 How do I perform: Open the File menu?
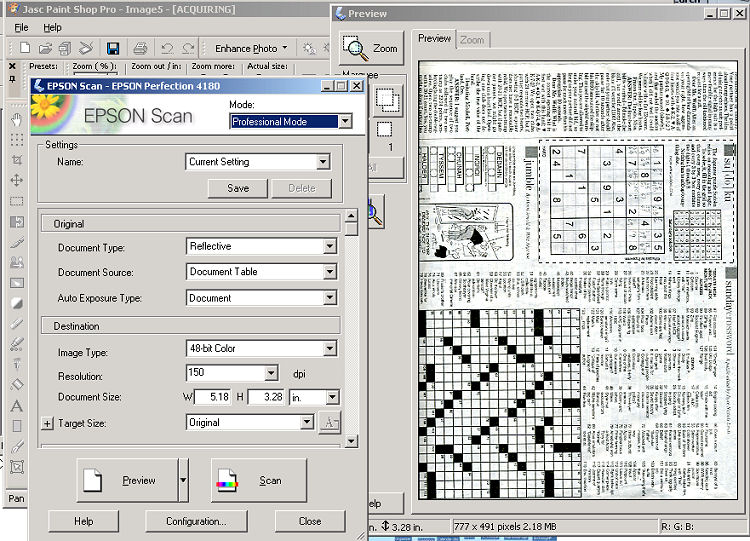(21, 27)
